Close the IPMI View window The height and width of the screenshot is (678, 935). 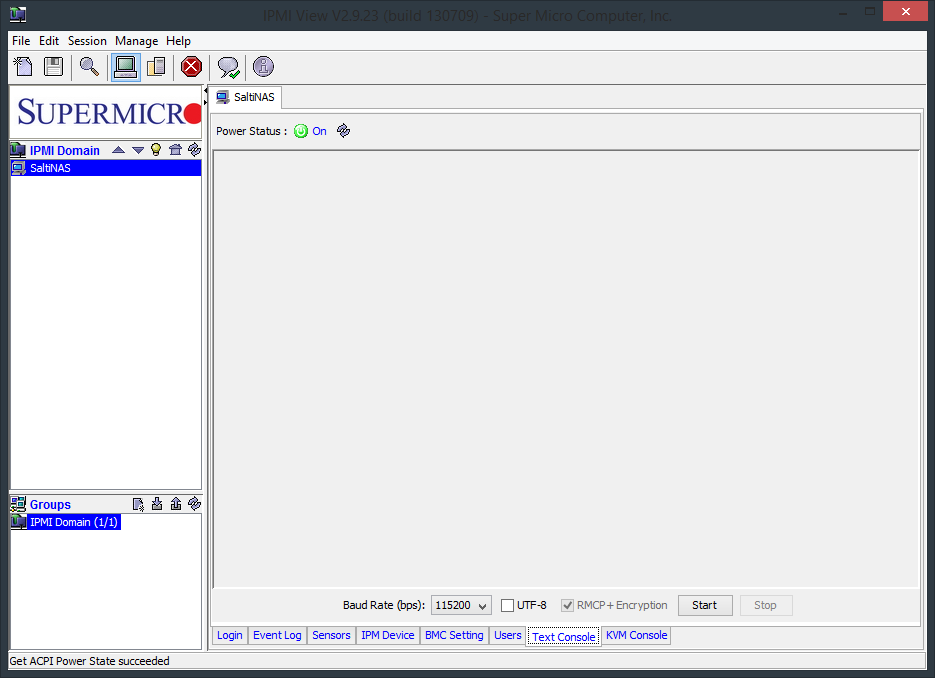click(x=906, y=11)
